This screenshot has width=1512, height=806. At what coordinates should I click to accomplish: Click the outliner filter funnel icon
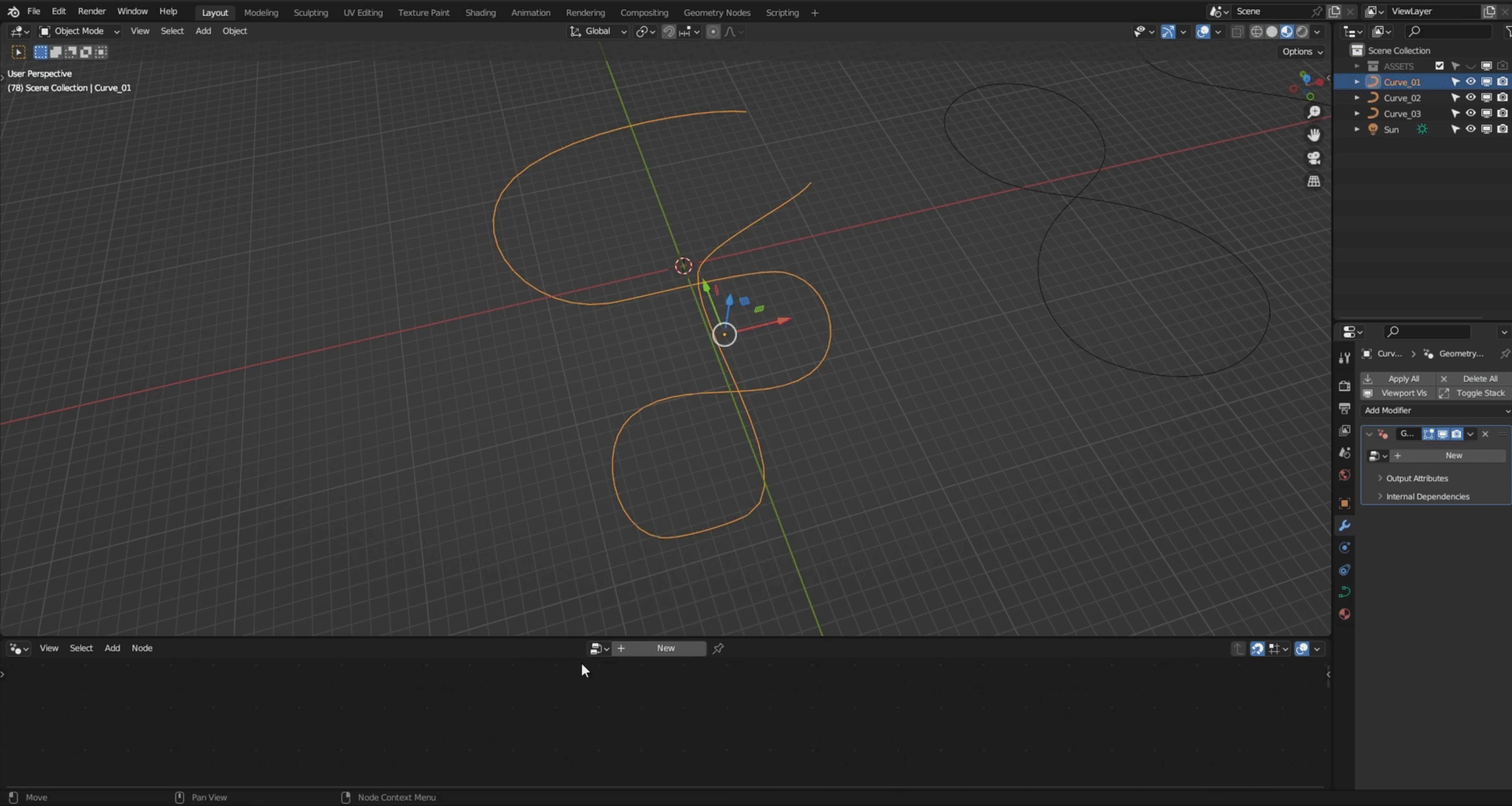tap(1507, 31)
